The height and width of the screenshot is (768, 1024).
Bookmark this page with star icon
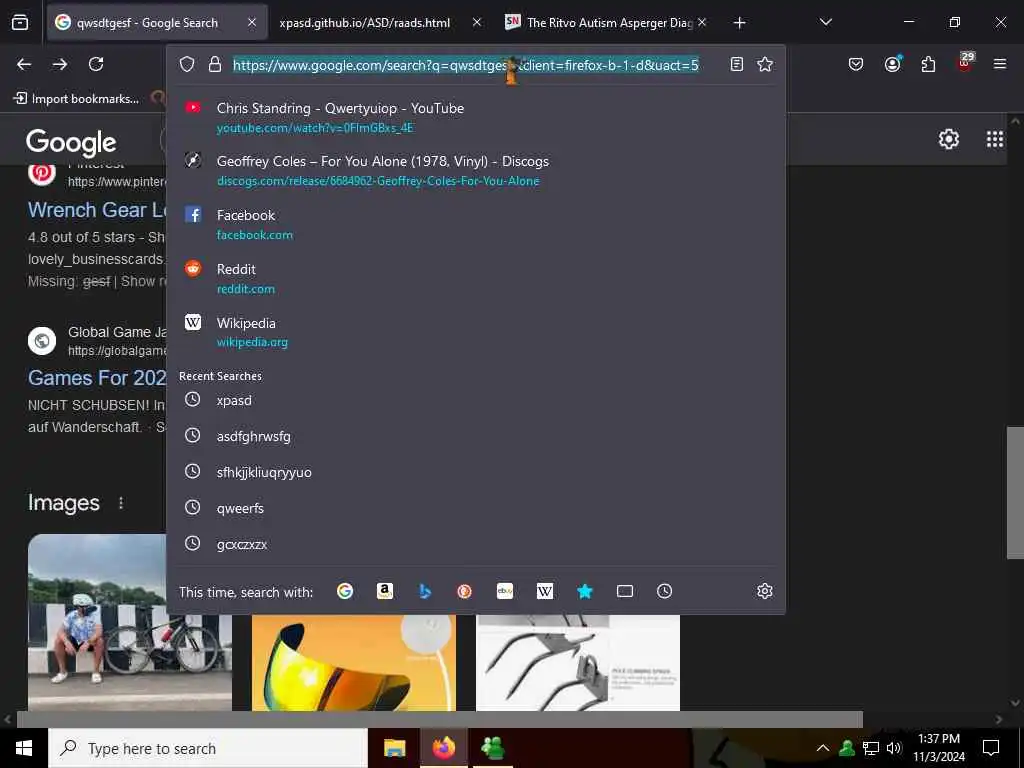(x=765, y=64)
